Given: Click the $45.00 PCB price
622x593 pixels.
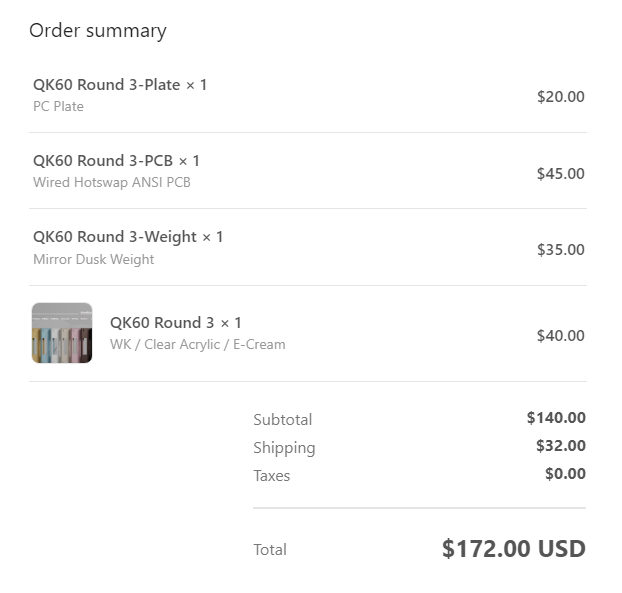Looking at the screenshot, I should click(560, 173).
